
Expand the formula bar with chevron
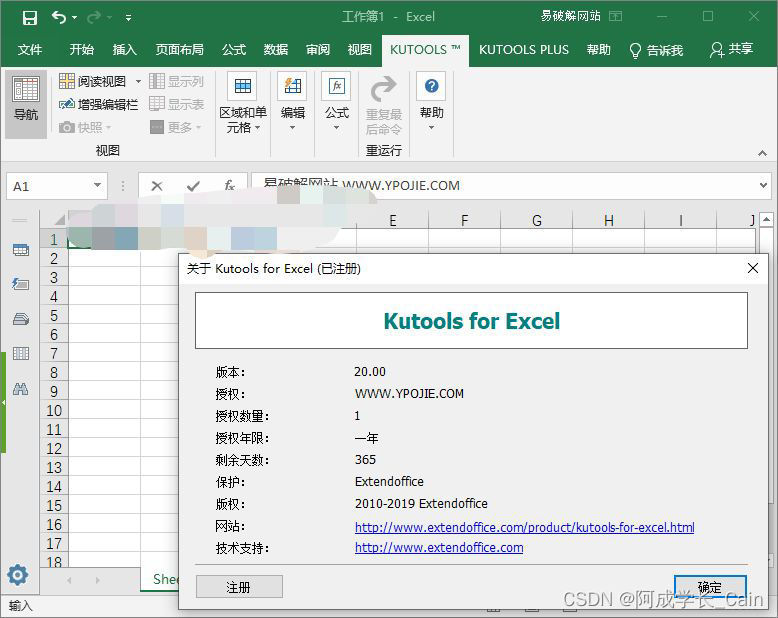pyautogui.click(x=763, y=185)
